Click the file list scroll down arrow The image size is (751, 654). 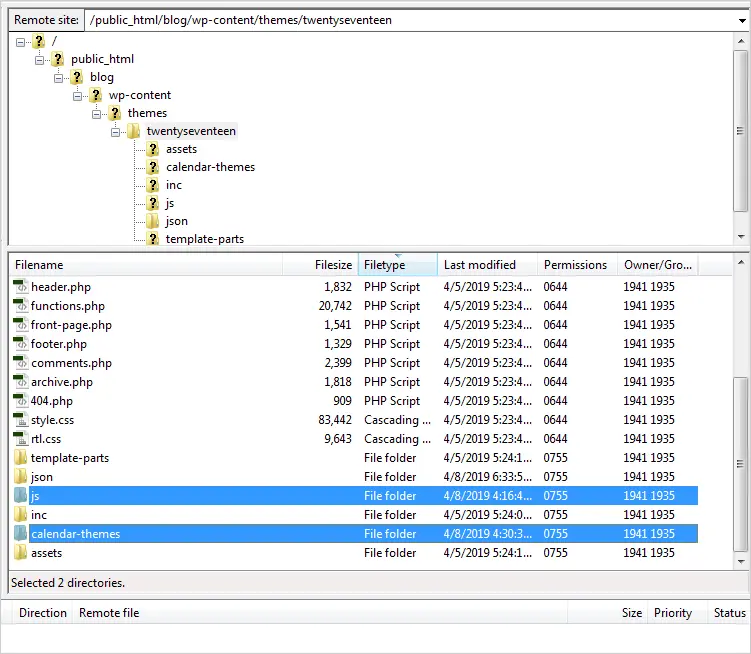(741, 562)
